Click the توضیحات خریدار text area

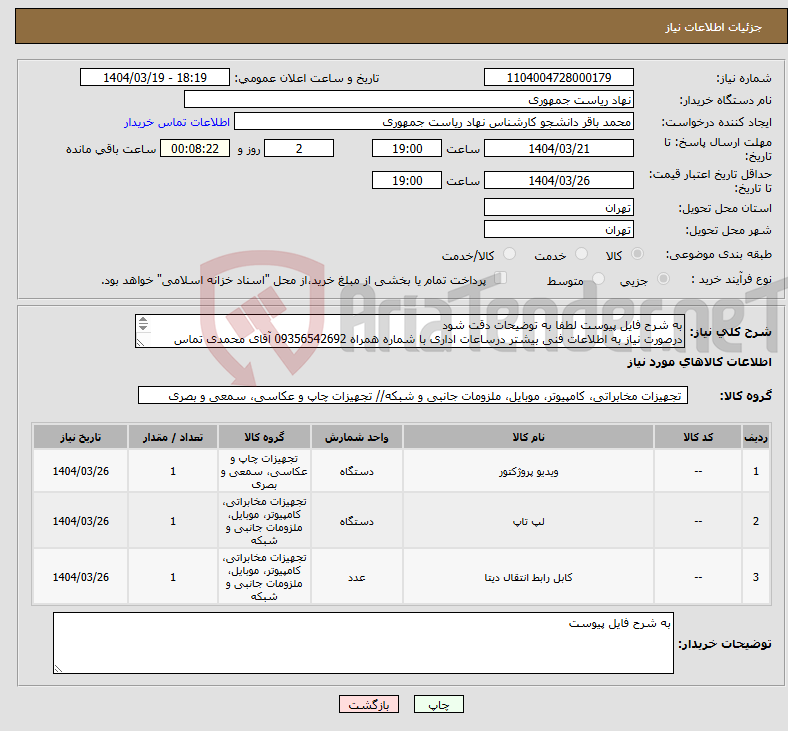click(363, 643)
